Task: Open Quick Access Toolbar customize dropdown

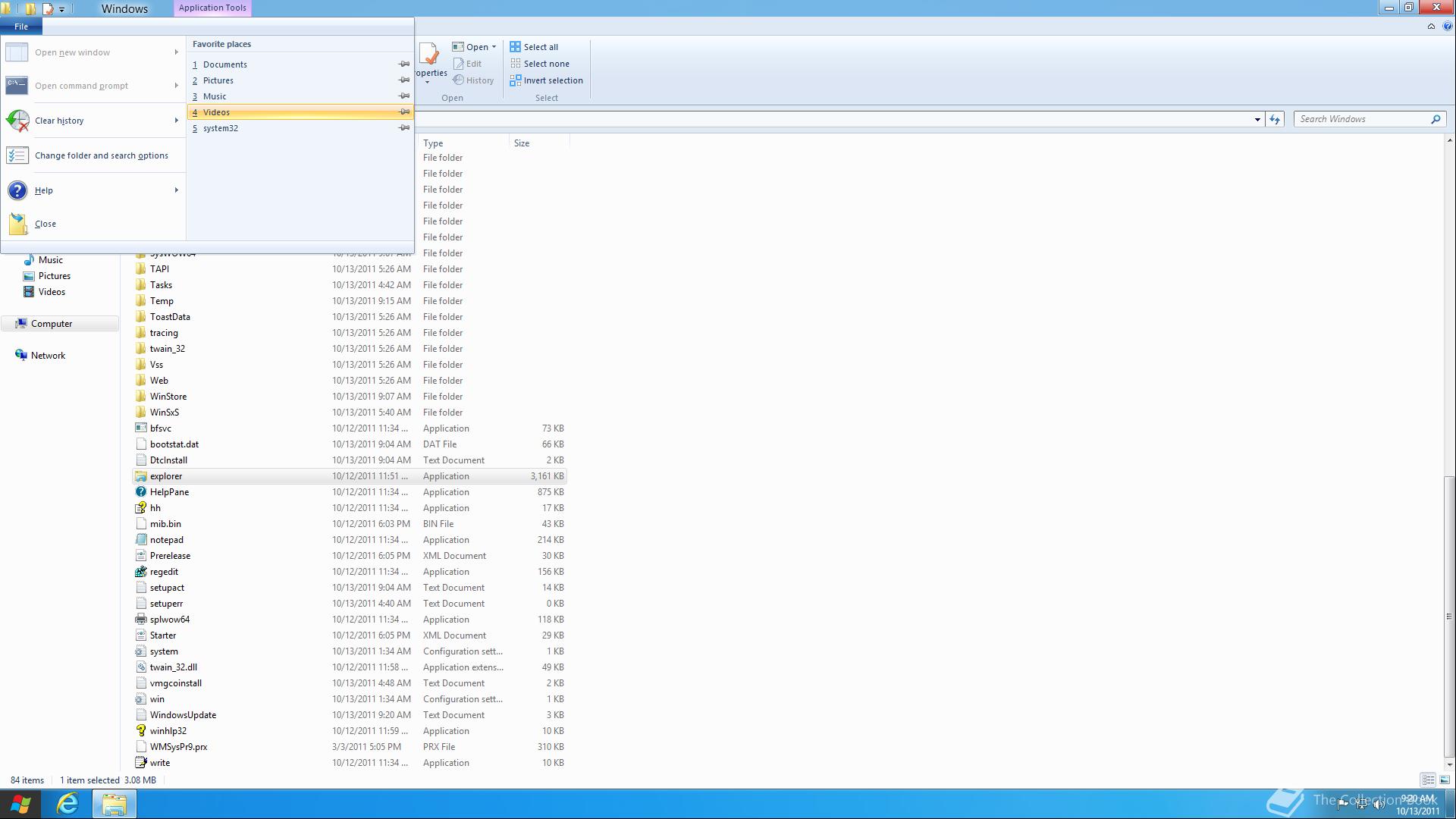Action: (x=61, y=9)
